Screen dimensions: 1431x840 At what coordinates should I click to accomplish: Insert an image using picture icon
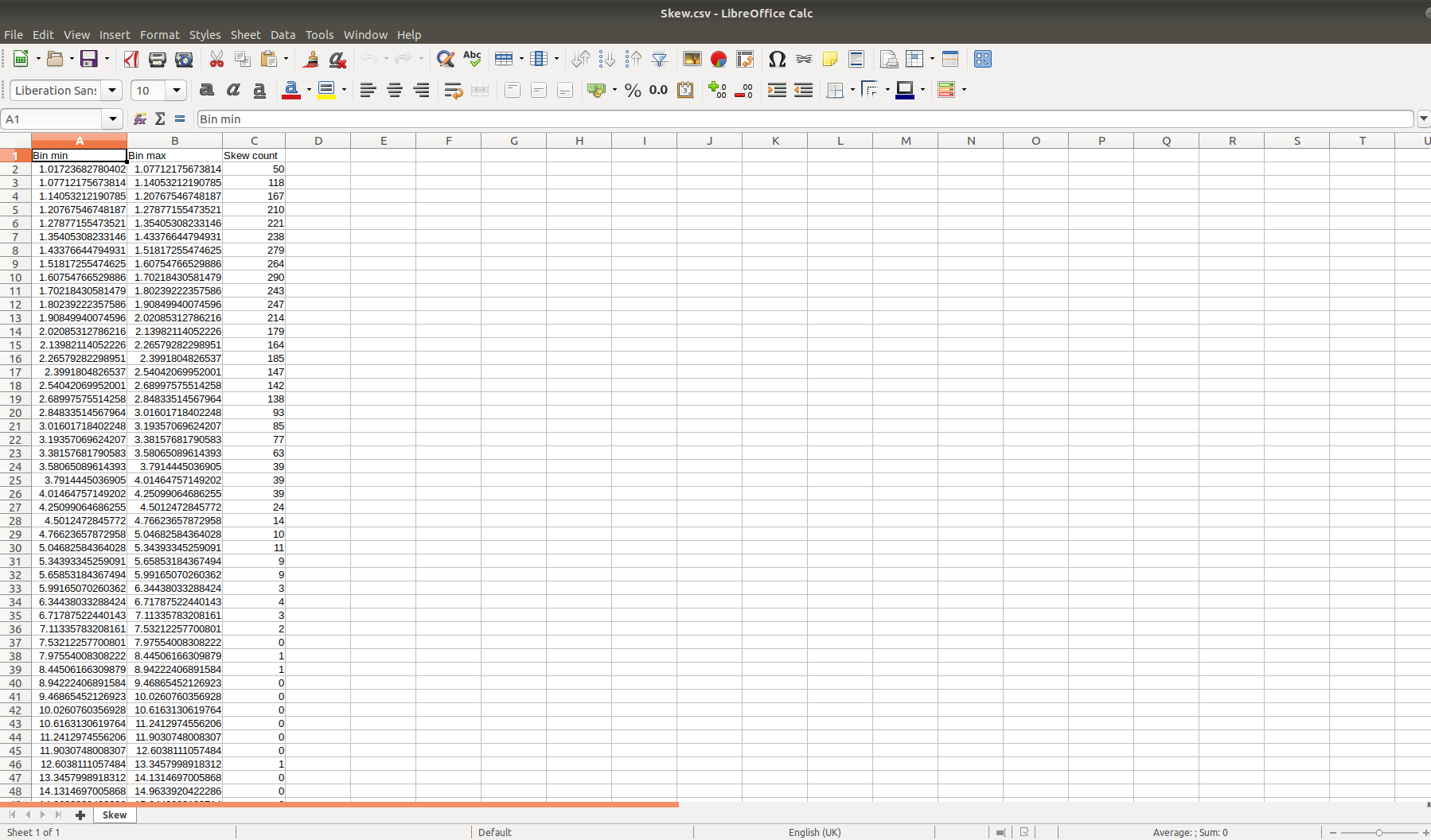[x=692, y=59]
